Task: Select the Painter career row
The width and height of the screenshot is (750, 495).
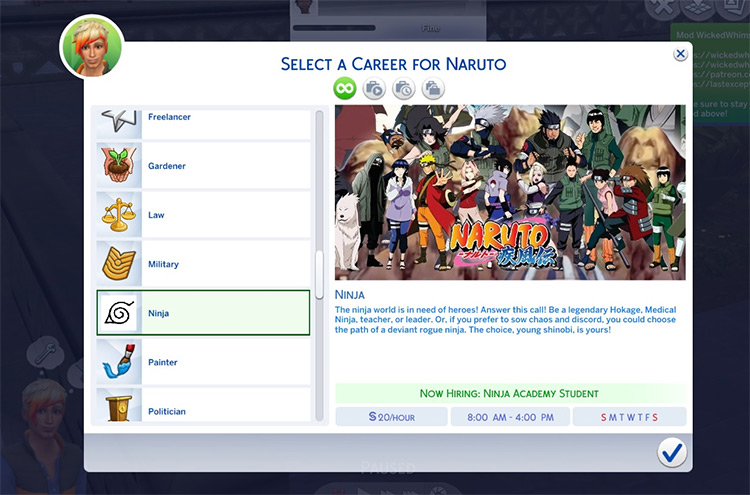Action: [203, 362]
